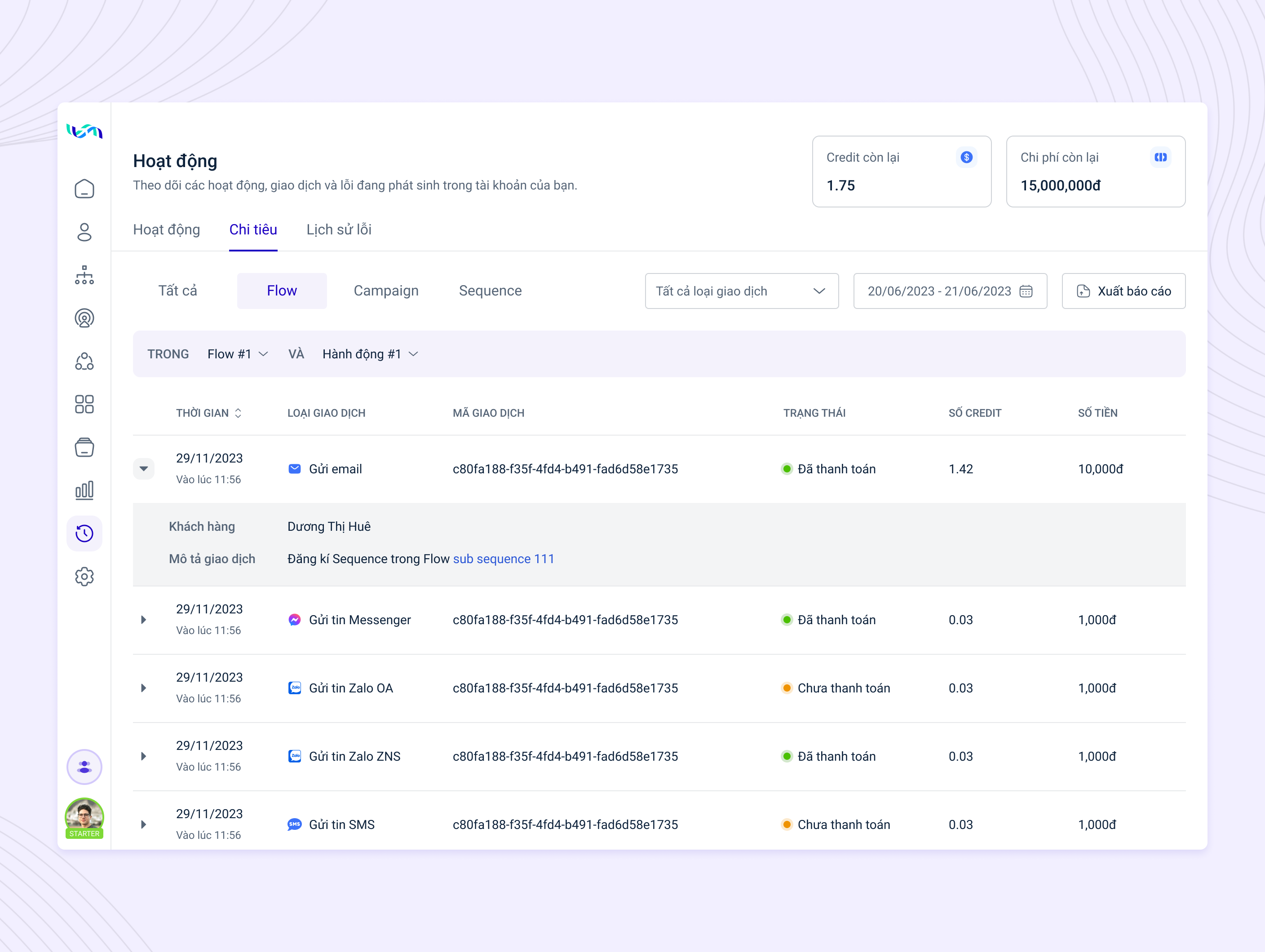Click the 'Xuất báo cáo' button

[1123, 291]
